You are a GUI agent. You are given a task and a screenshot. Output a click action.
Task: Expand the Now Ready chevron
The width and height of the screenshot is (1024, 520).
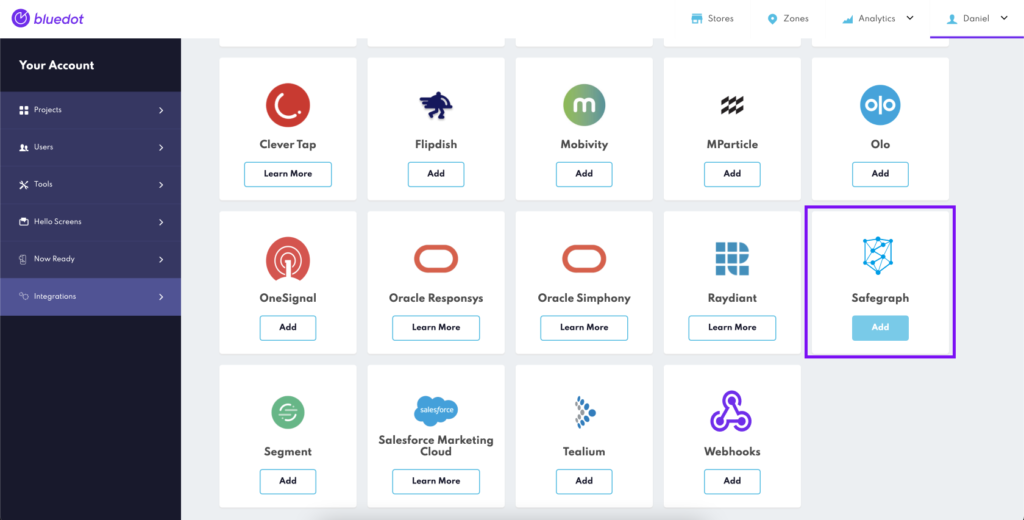(x=161, y=259)
